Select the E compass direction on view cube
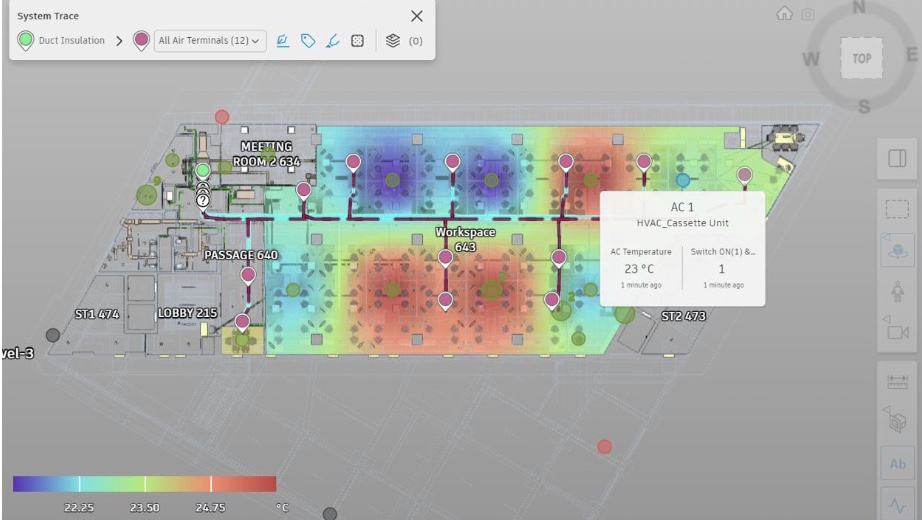 tap(911, 55)
